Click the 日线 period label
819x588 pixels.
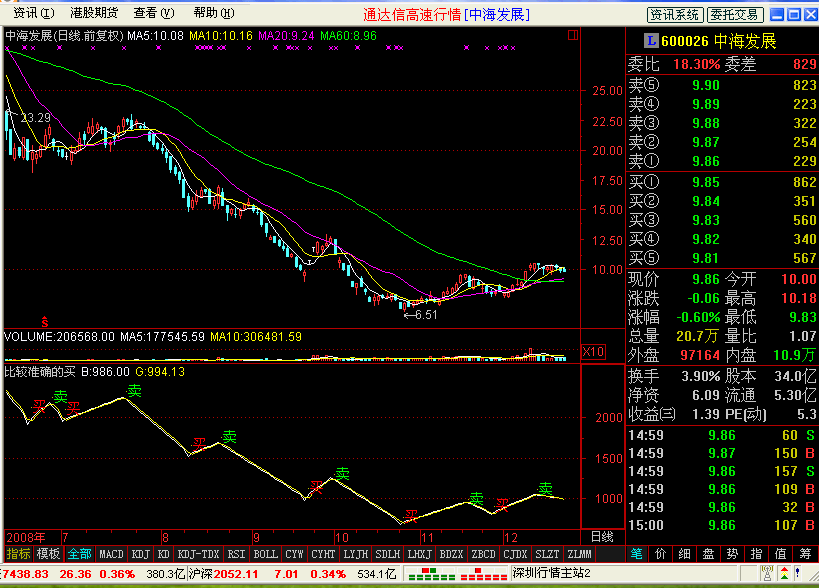[602, 537]
